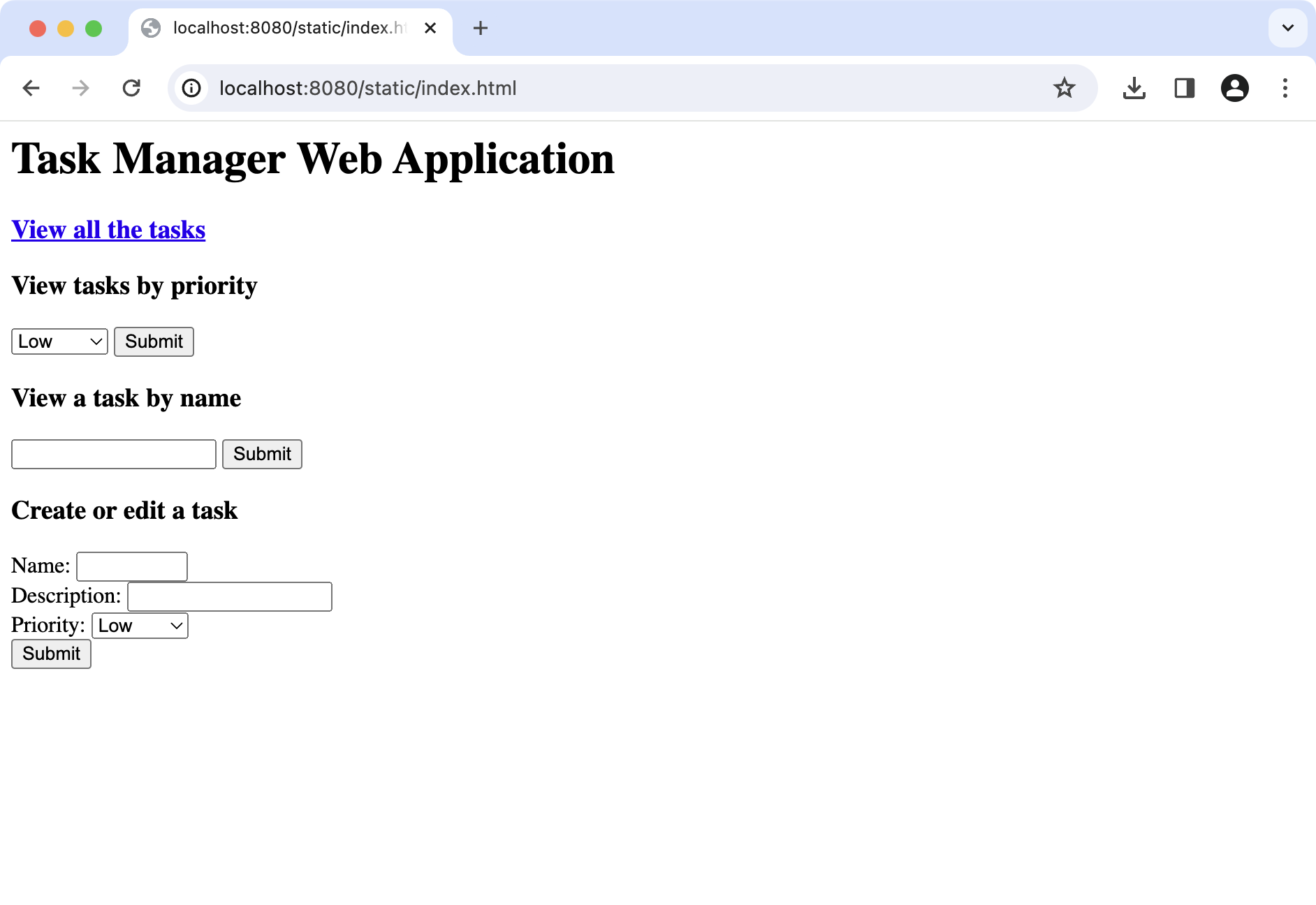Open the Priority dropdown in Create or edit section
This screenshot has width=1316, height=905.
(x=139, y=626)
